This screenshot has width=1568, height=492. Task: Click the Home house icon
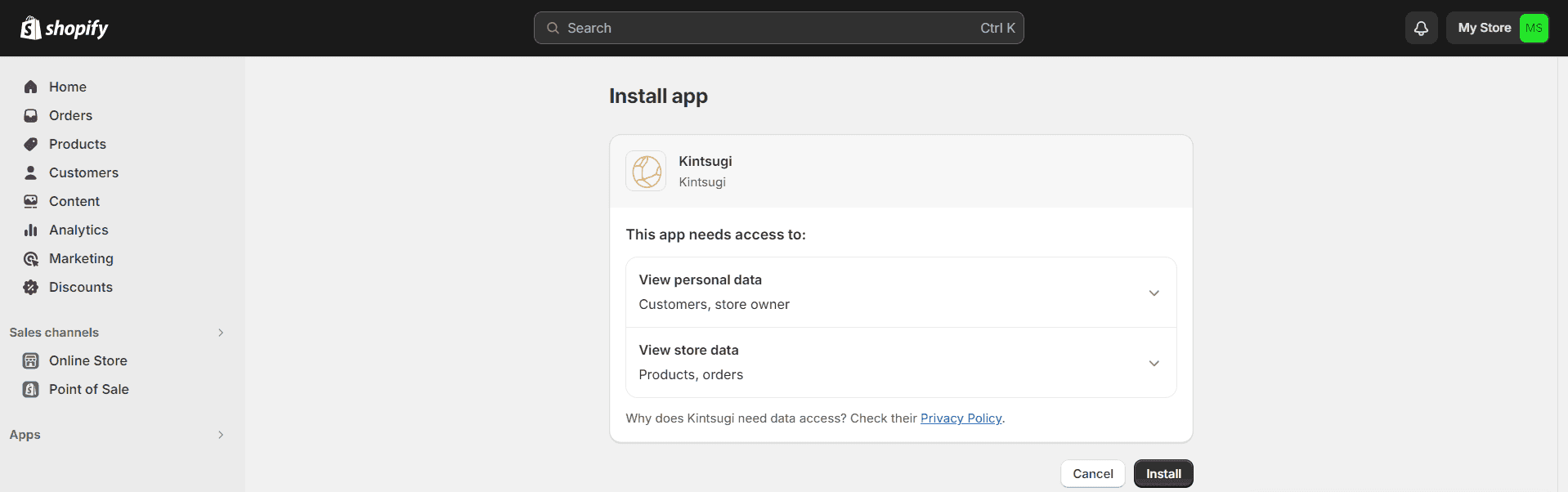[31, 87]
